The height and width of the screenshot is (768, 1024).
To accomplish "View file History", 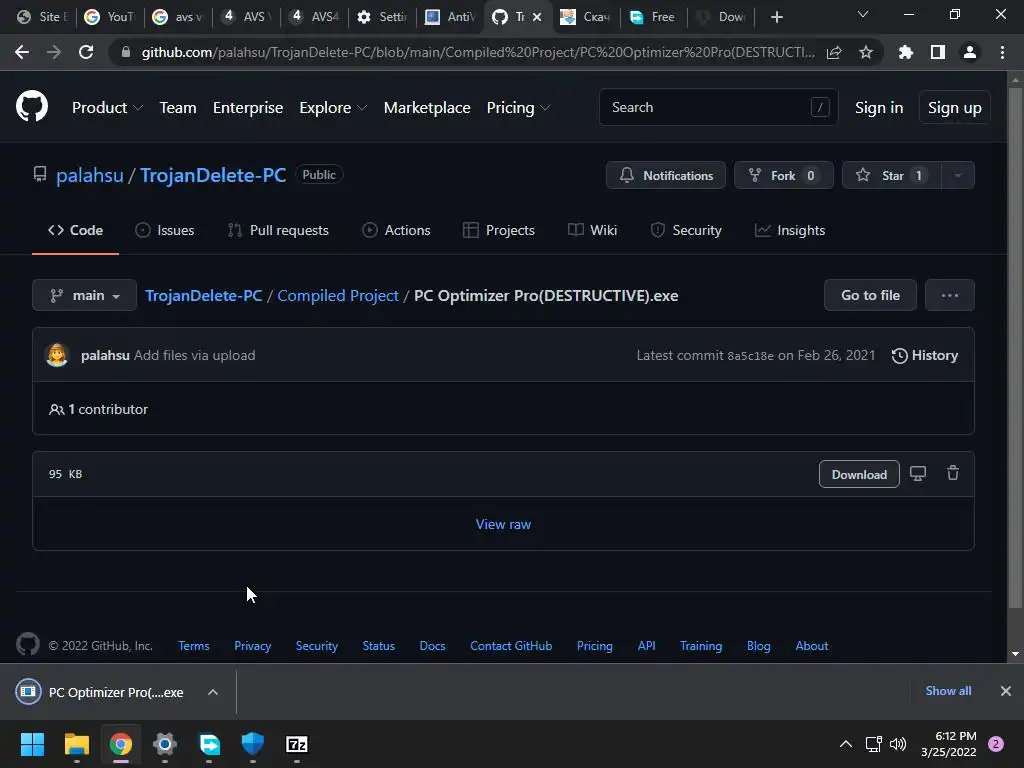I will (x=925, y=355).
